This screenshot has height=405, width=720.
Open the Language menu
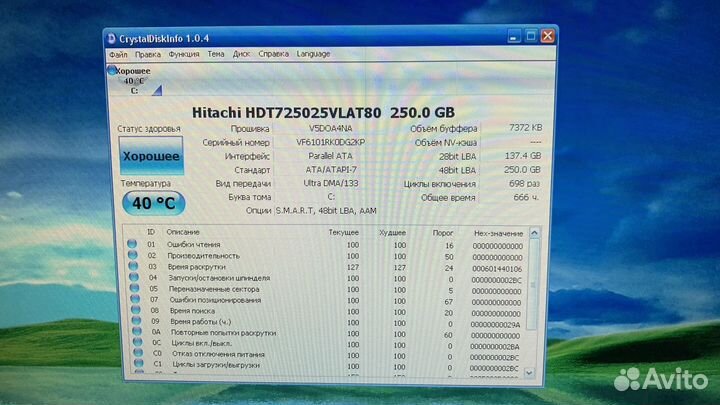click(313, 54)
